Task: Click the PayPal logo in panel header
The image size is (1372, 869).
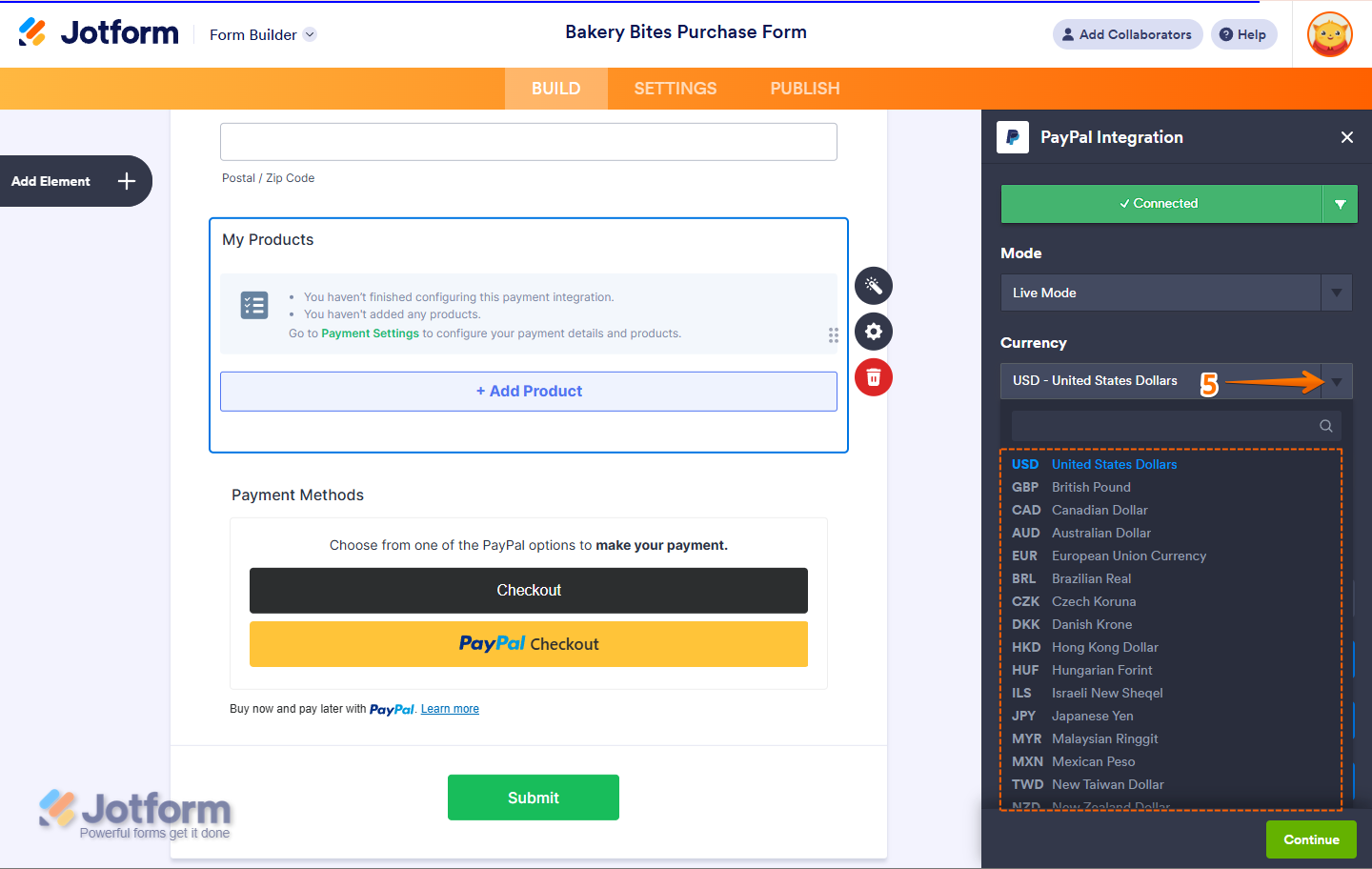Action: [x=1013, y=137]
